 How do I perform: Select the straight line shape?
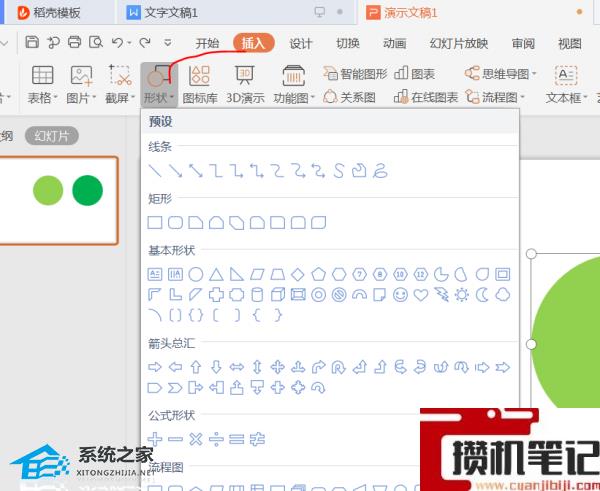155,171
